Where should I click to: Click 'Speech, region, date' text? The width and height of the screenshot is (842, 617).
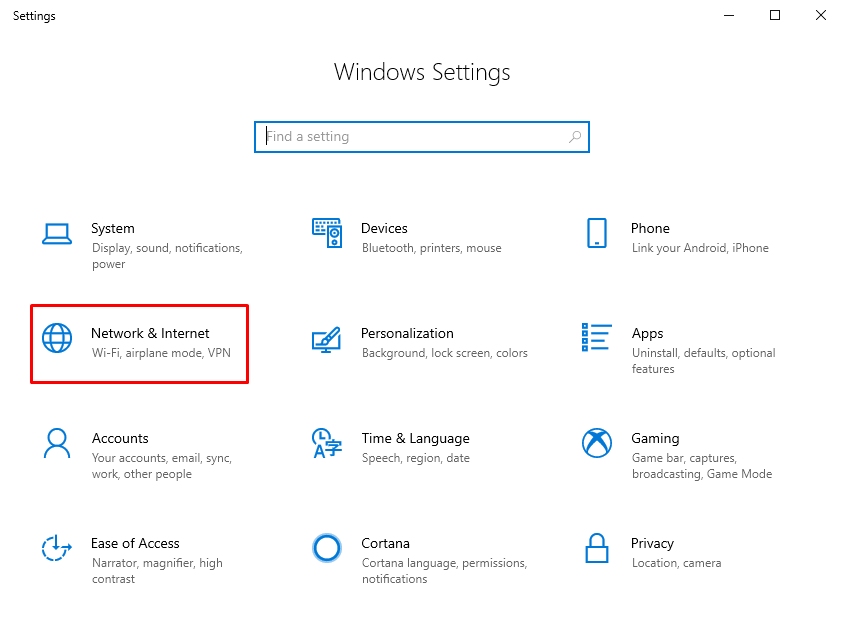click(x=416, y=458)
